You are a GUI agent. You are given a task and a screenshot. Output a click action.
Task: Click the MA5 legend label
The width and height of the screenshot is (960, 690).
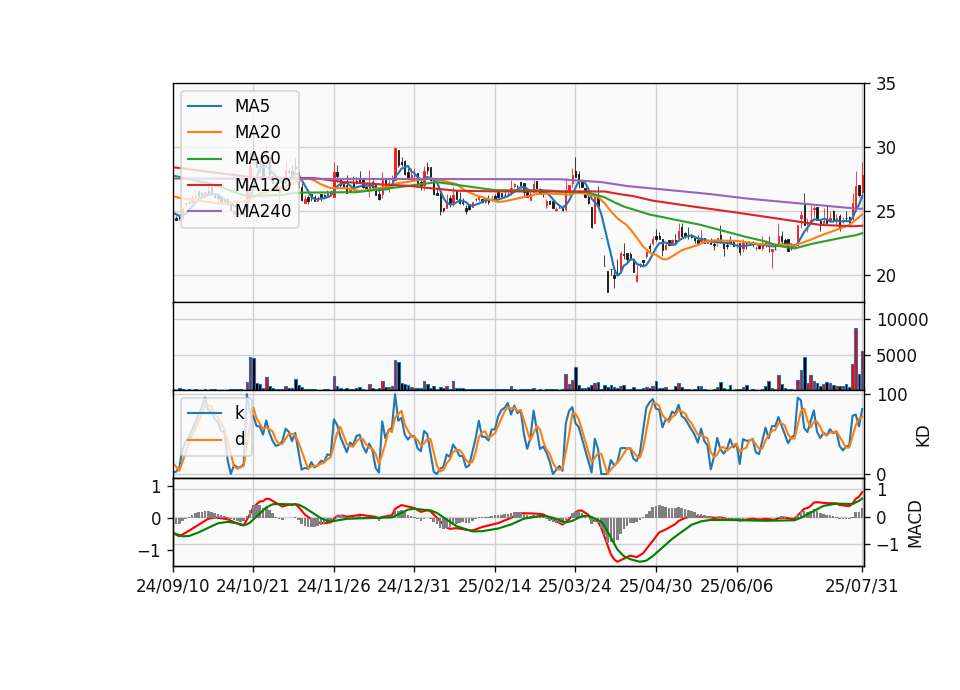[252, 106]
